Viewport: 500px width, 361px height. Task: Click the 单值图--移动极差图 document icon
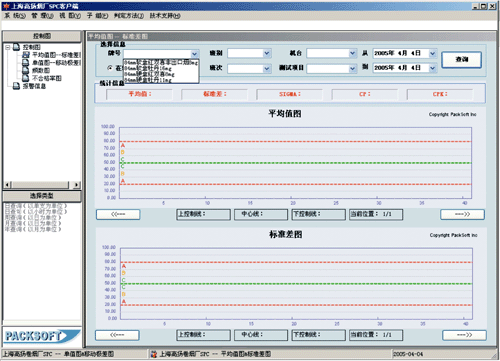pyautogui.click(x=26, y=62)
